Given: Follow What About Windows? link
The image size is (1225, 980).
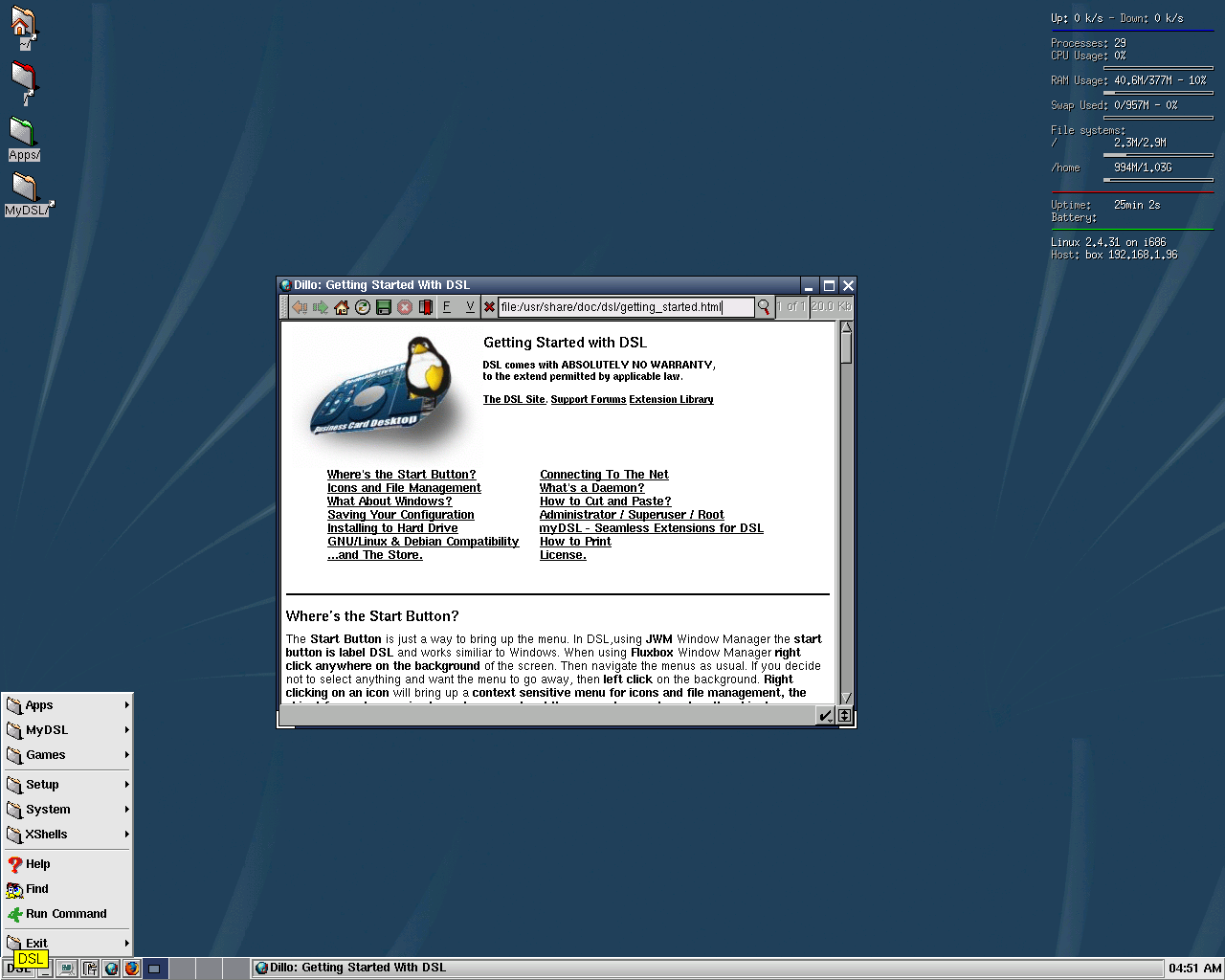Looking at the screenshot, I should [390, 501].
